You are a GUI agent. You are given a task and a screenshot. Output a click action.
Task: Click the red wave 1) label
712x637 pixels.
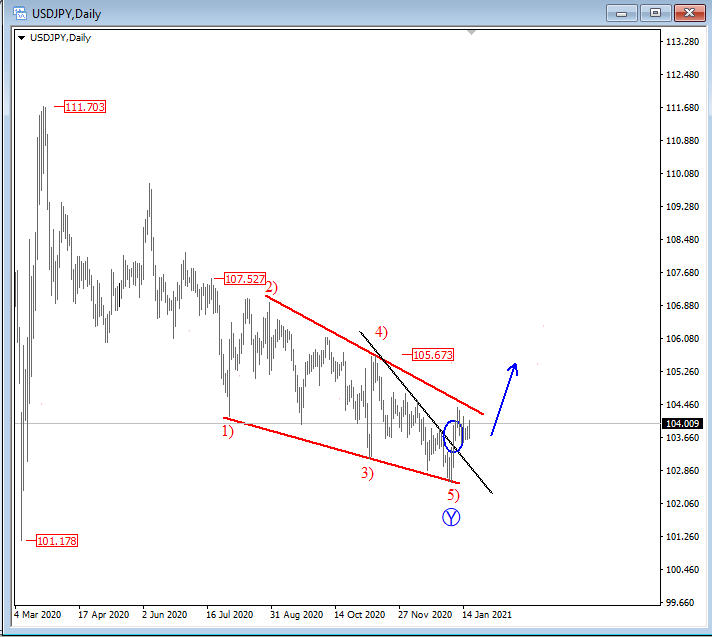pos(227,432)
